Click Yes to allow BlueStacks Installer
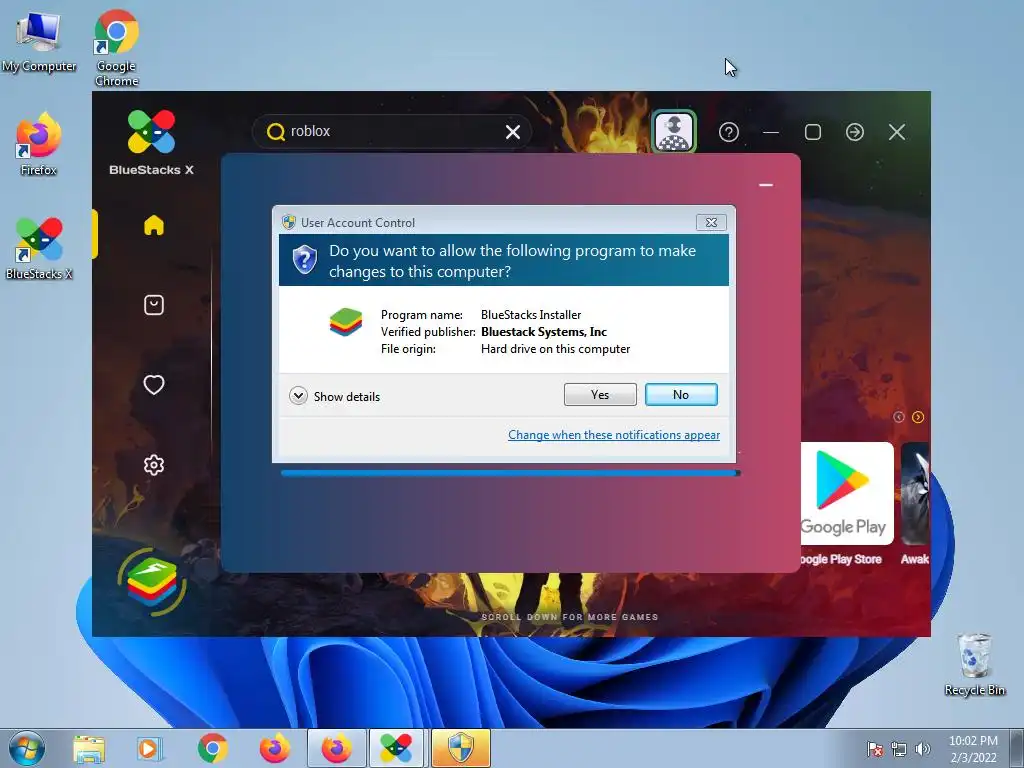1024x768 pixels. (x=600, y=394)
